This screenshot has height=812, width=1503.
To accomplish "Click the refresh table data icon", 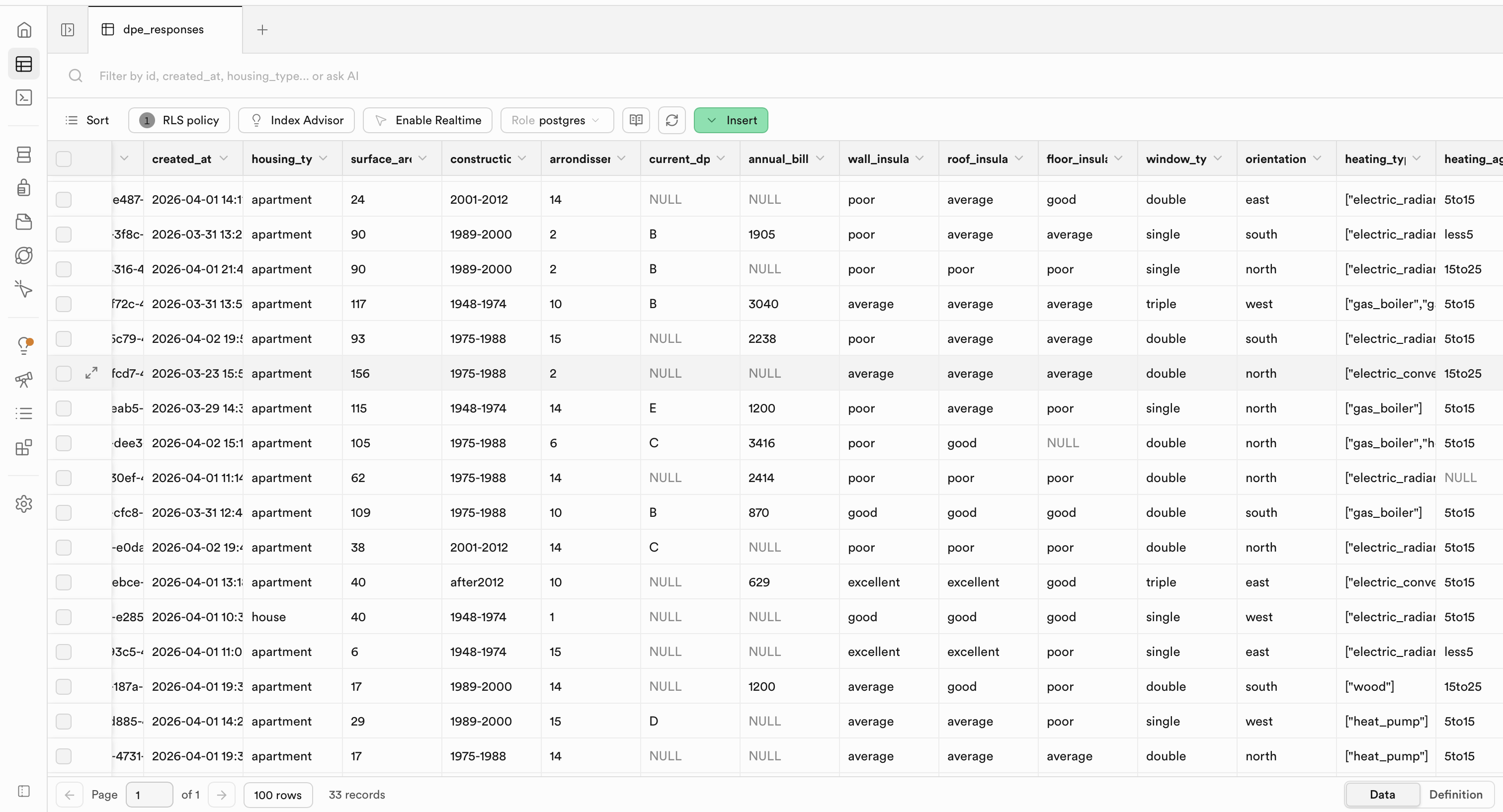I will [x=672, y=120].
